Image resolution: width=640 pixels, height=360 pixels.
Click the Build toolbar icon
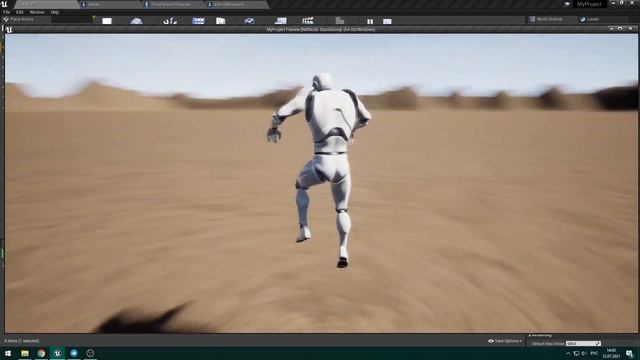[340, 21]
